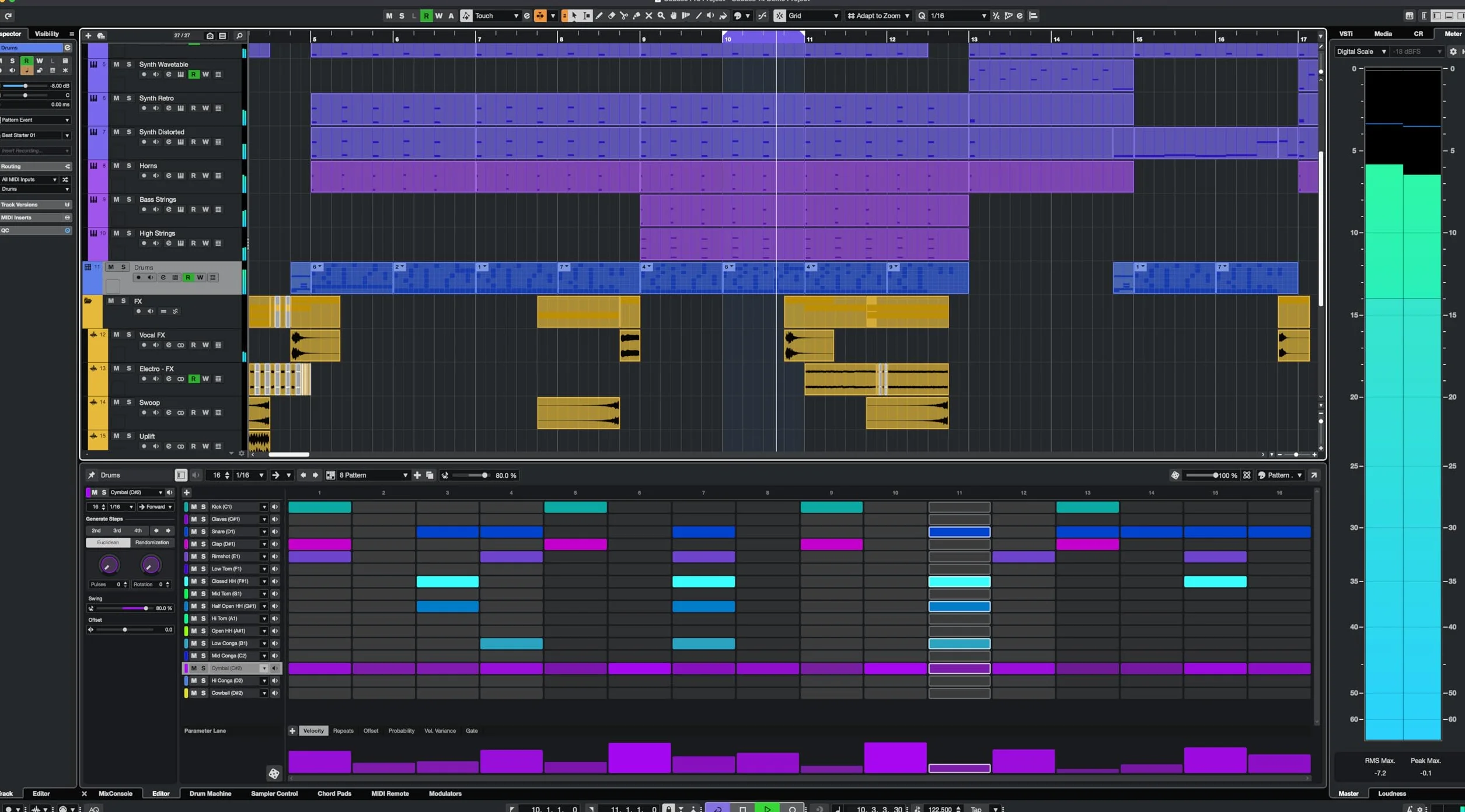Solo the Snare (D1) lane
Screen dimensions: 1465x812
point(203,532)
